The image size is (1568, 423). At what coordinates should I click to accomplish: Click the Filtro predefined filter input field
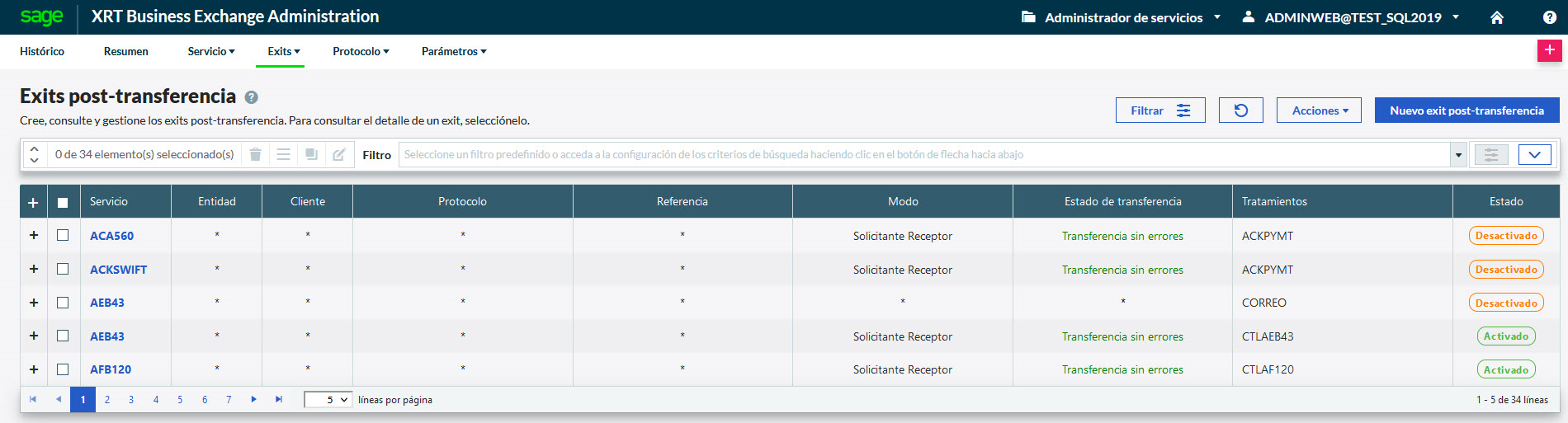pyautogui.click(x=924, y=154)
